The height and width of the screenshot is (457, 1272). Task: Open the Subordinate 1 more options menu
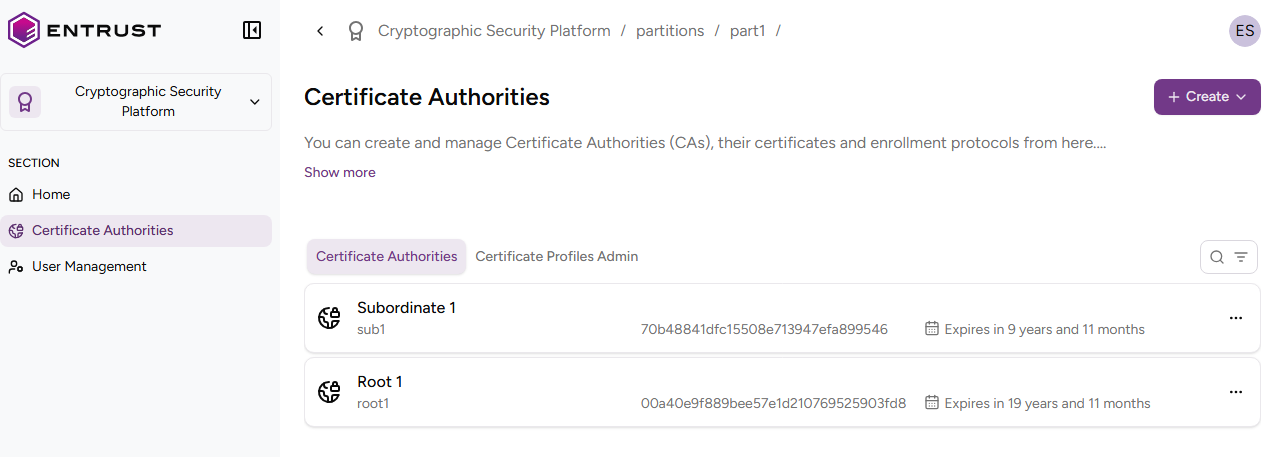(x=1235, y=318)
